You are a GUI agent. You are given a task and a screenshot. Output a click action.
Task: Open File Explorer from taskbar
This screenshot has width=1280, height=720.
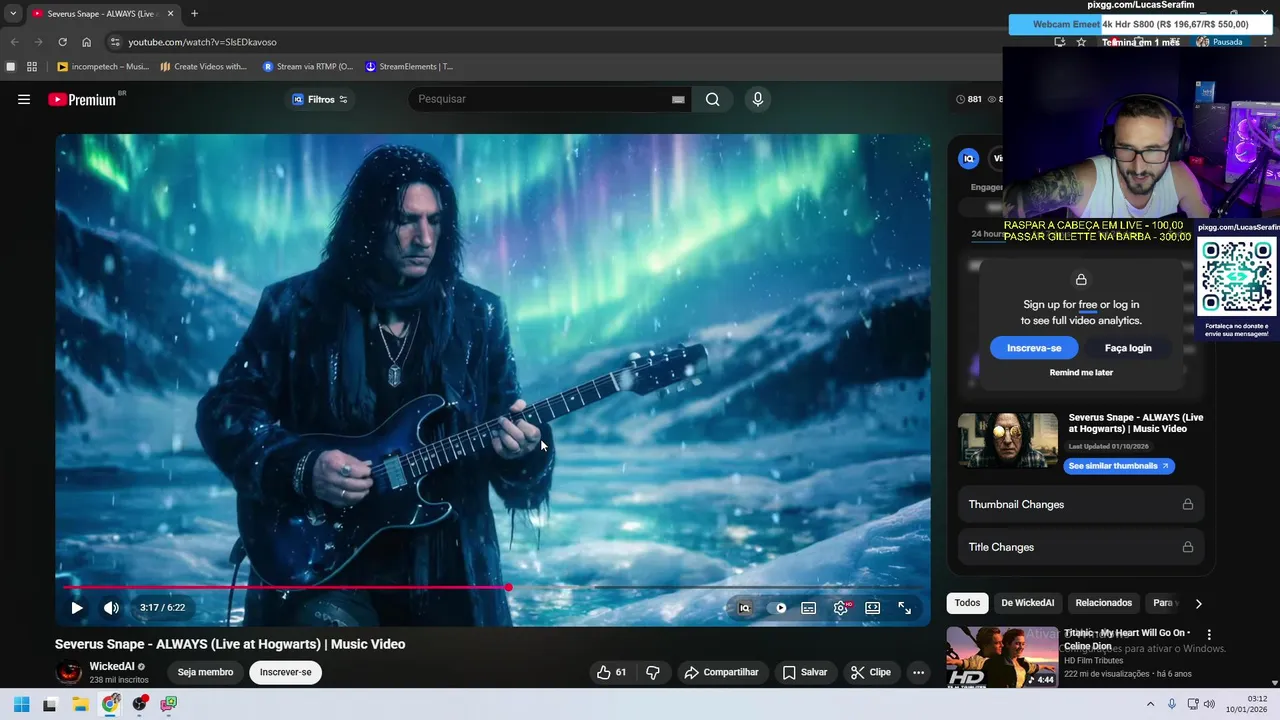pos(80,704)
